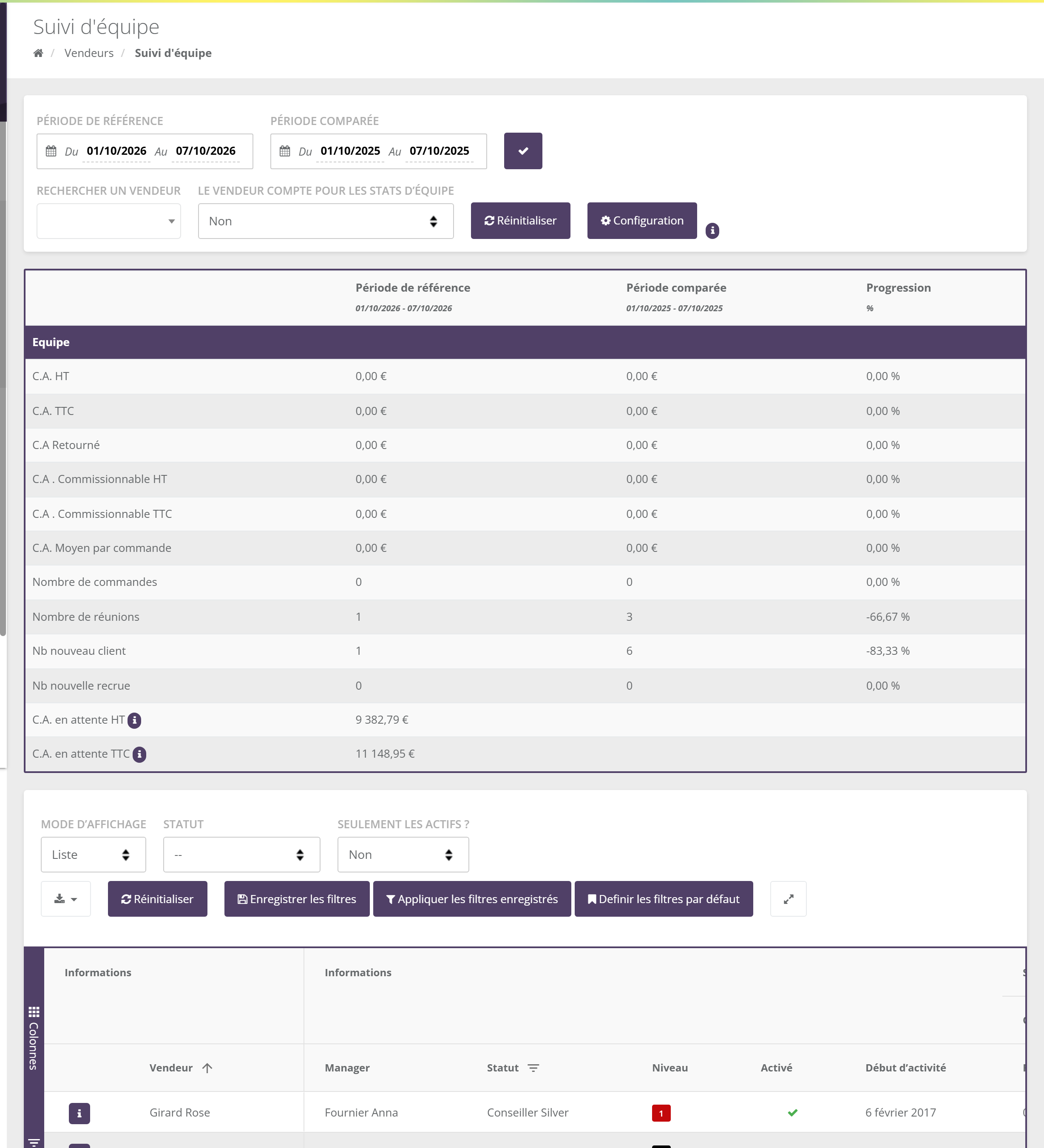The image size is (1044, 1148).
Task: Click the Niveau column header
Action: [670, 1068]
